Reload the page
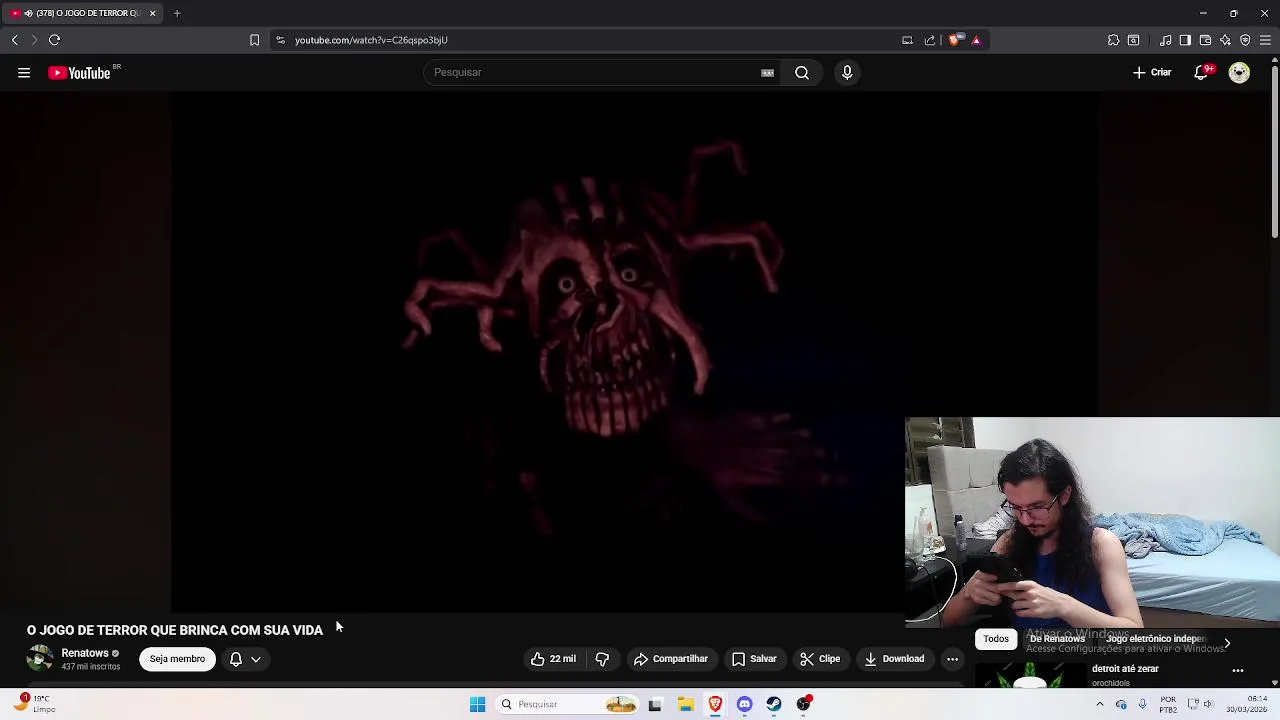The width and height of the screenshot is (1280, 720). 54,40
